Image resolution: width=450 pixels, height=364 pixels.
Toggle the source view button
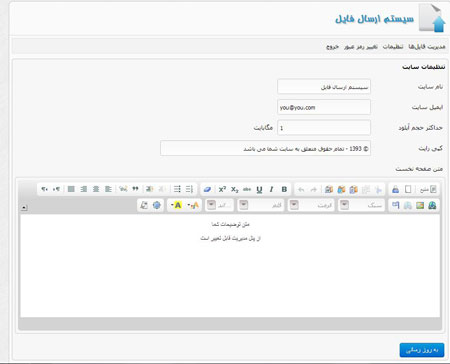(428, 189)
